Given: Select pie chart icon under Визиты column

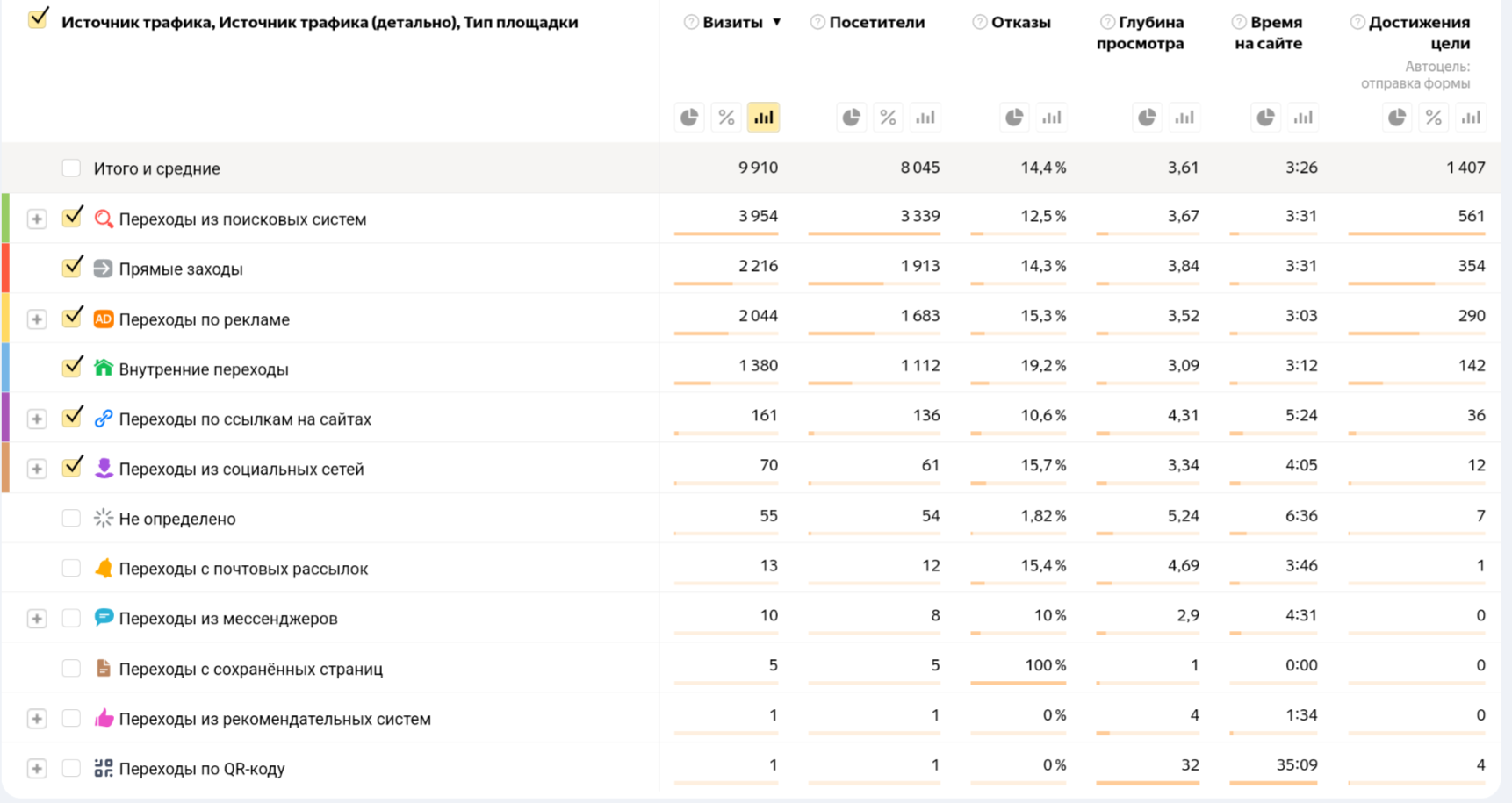Looking at the screenshot, I should 689,118.
